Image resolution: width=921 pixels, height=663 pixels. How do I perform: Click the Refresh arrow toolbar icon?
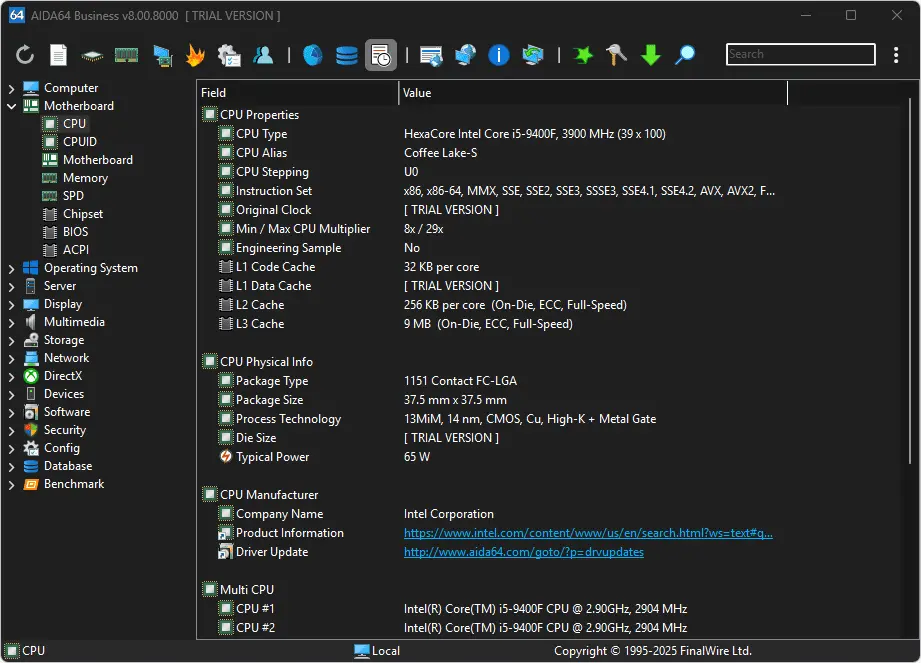pyautogui.click(x=25, y=55)
